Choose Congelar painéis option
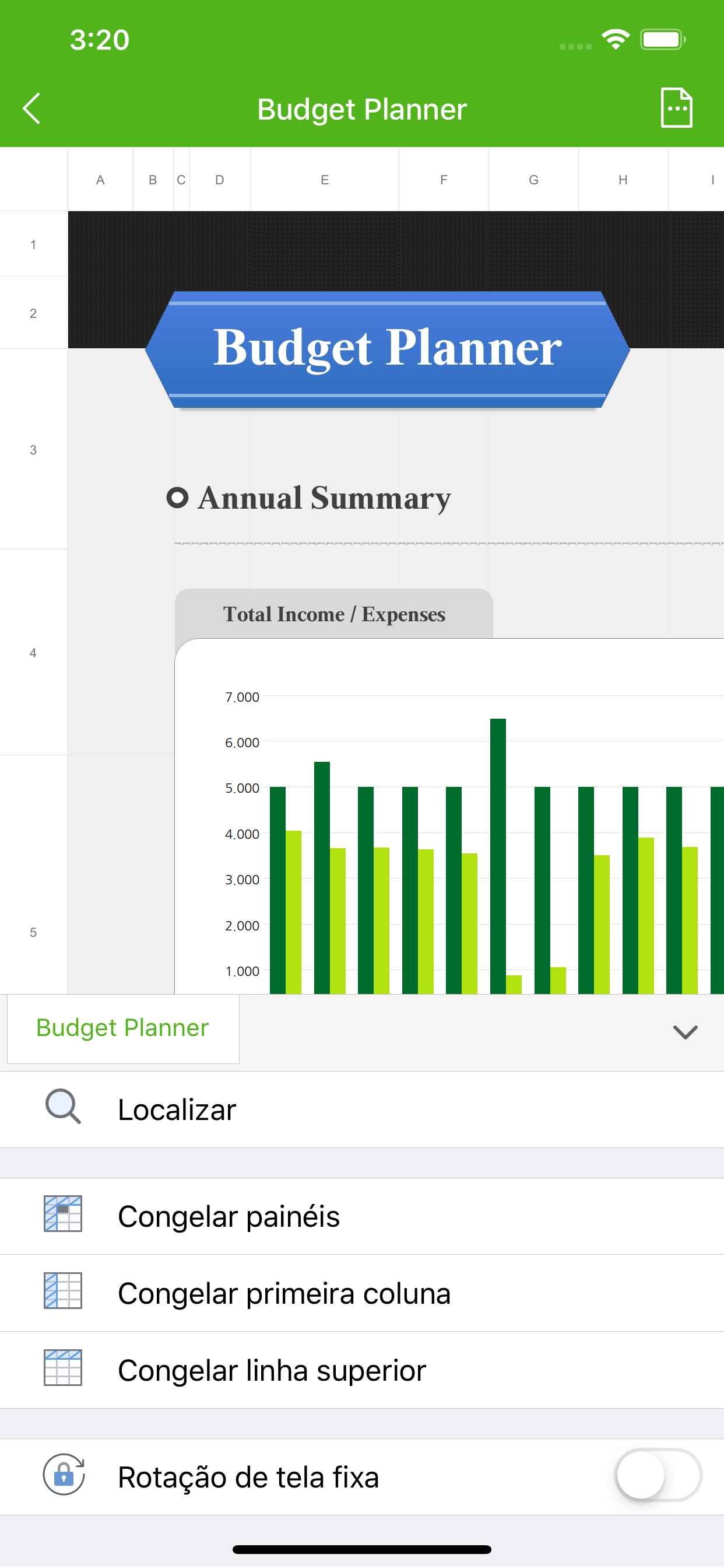 [x=362, y=1216]
